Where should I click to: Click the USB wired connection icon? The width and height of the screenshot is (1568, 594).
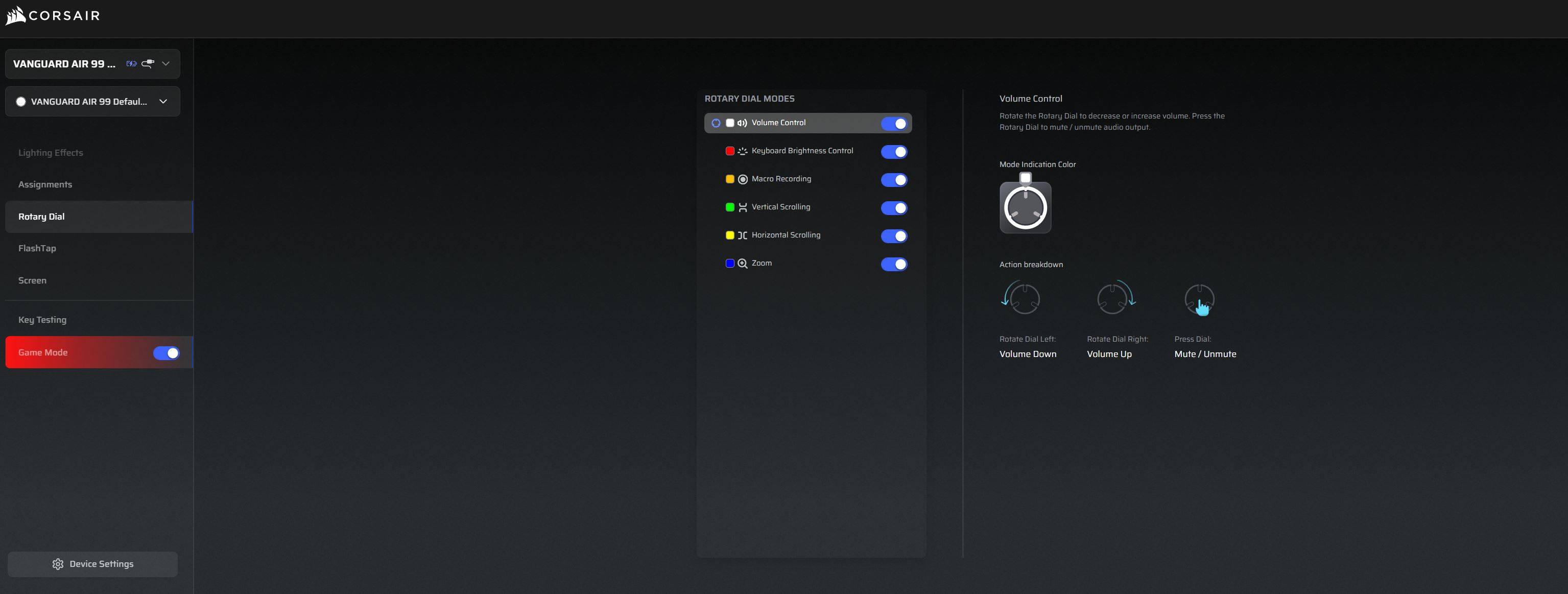pyautogui.click(x=147, y=63)
